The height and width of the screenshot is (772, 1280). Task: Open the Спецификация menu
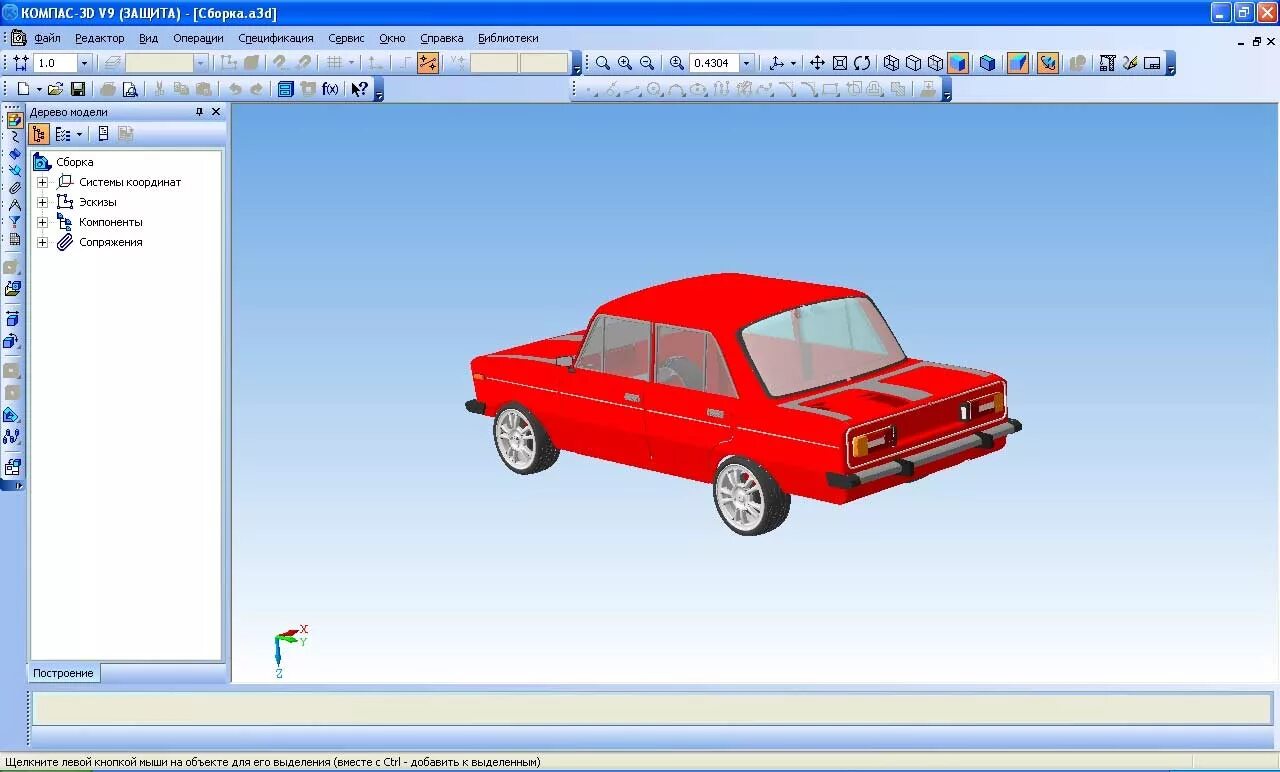point(276,38)
